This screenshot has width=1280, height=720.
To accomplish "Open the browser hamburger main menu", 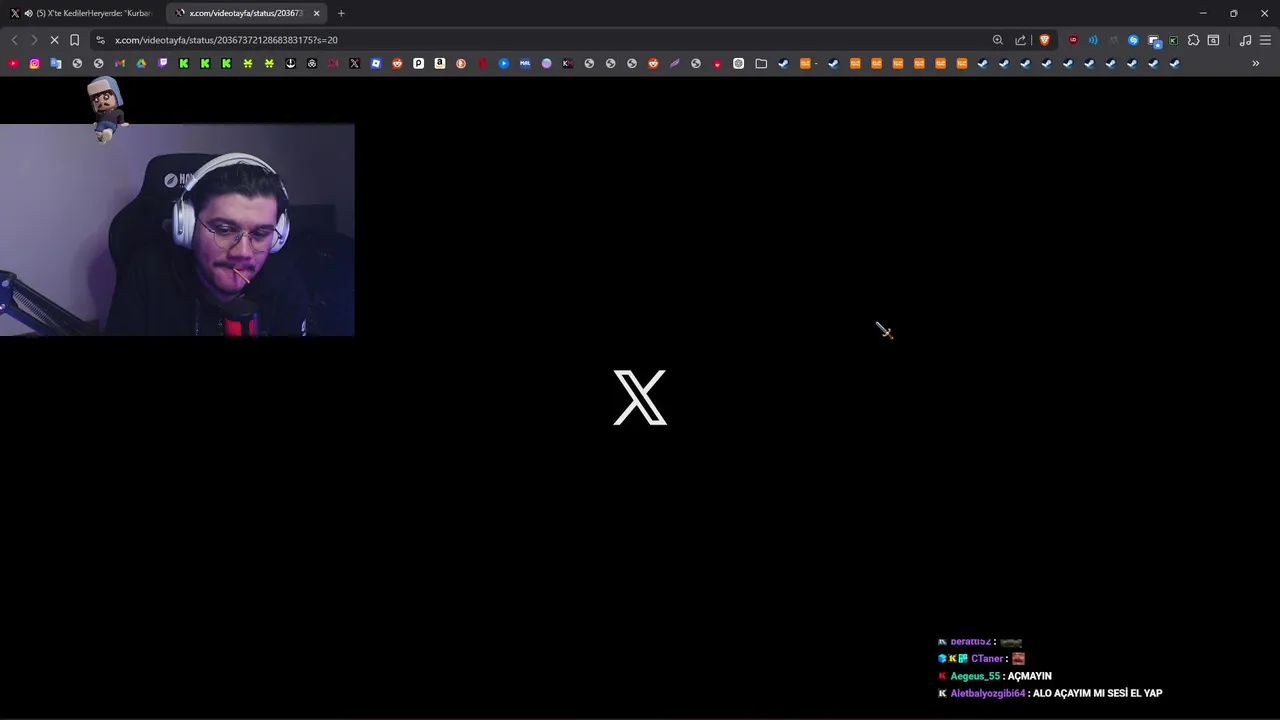I will (x=1265, y=40).
